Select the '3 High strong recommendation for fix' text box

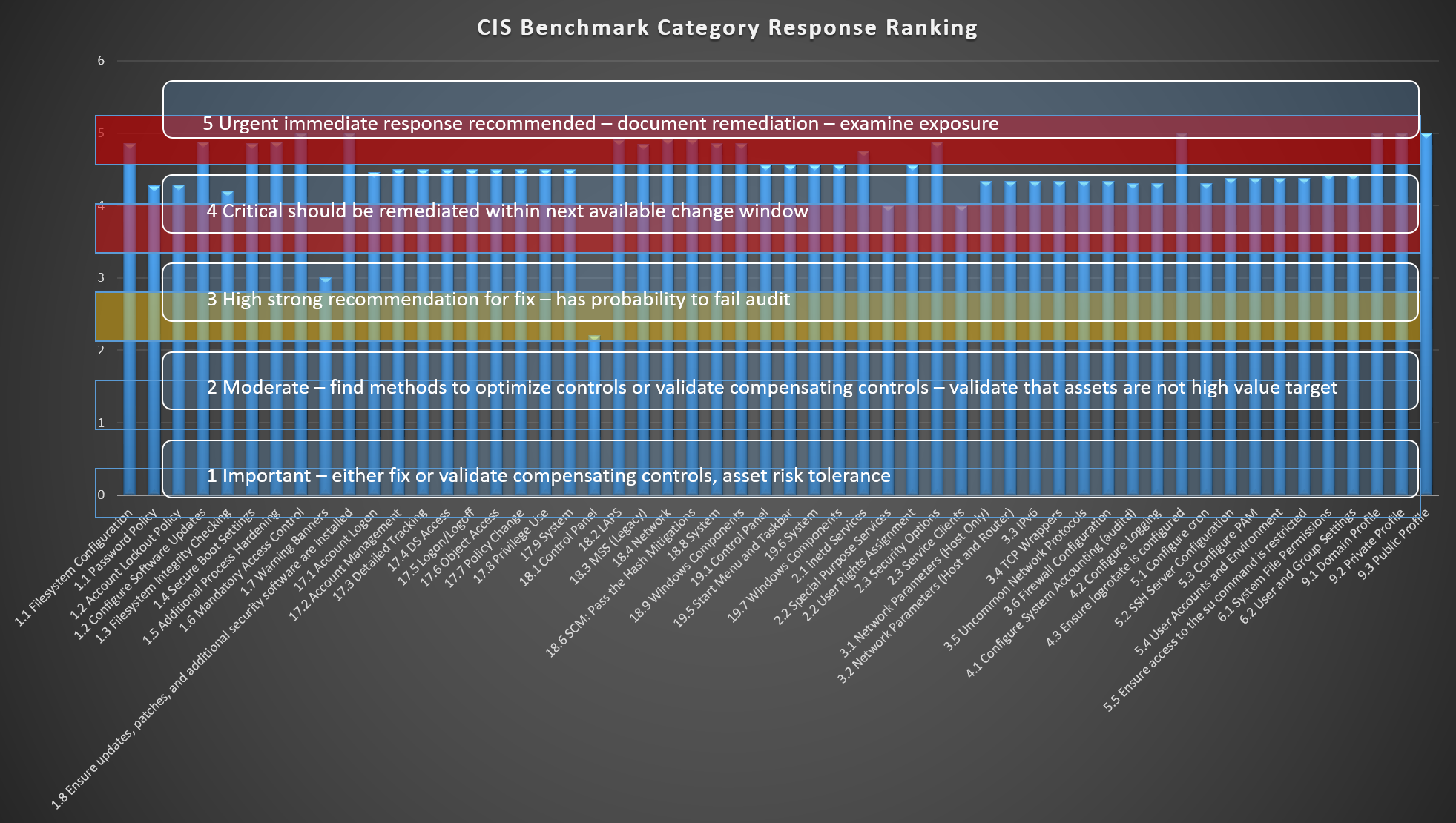tap(791, 292)
